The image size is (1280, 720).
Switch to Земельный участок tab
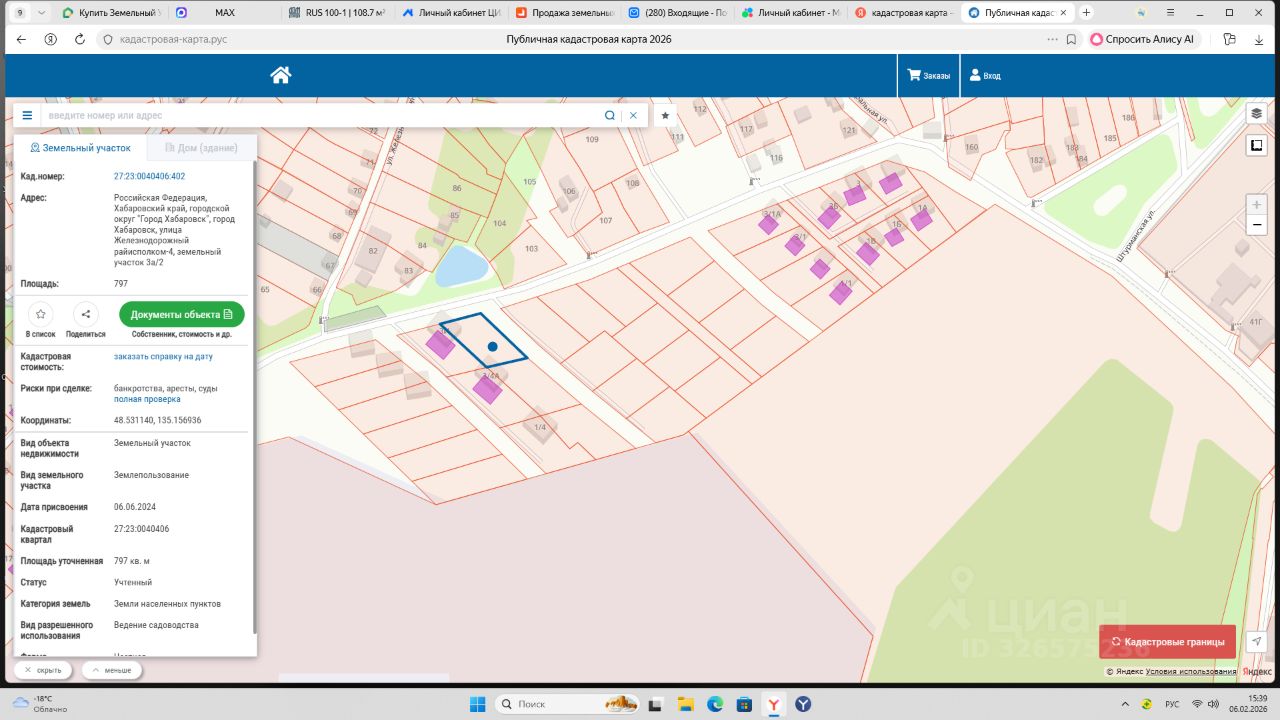(80, 147)
